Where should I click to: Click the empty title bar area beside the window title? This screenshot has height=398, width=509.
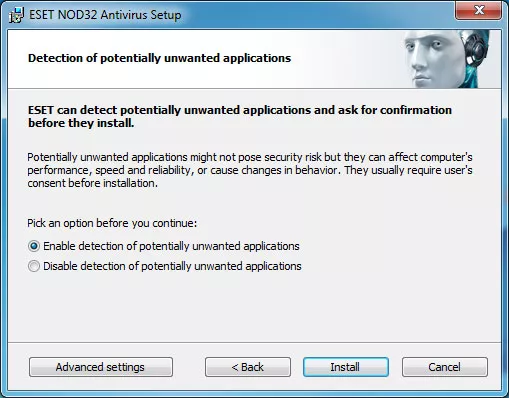pos(317,13)
